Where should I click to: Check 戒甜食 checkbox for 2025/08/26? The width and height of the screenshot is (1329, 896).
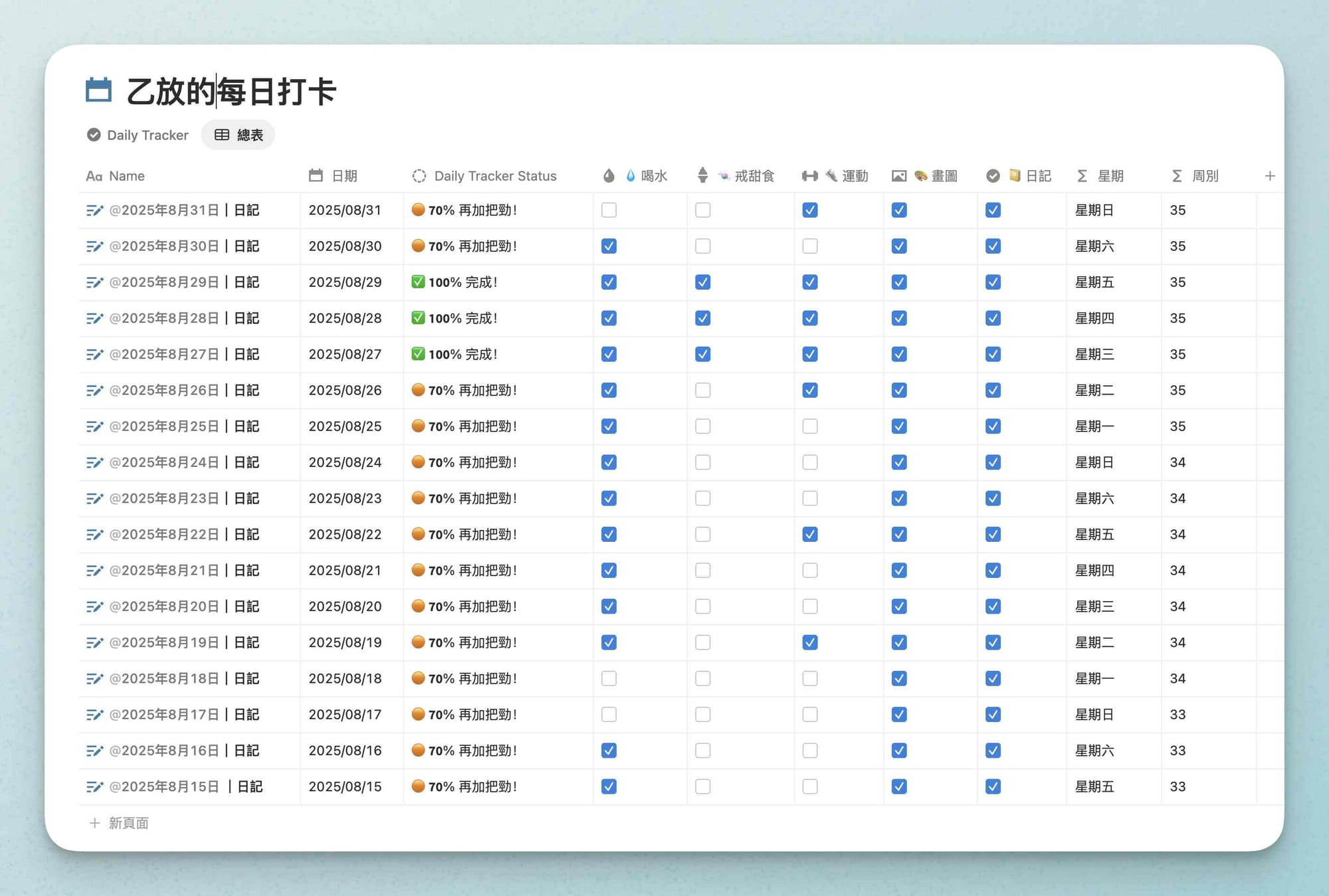pyautogui.click(x=702, y=391)
